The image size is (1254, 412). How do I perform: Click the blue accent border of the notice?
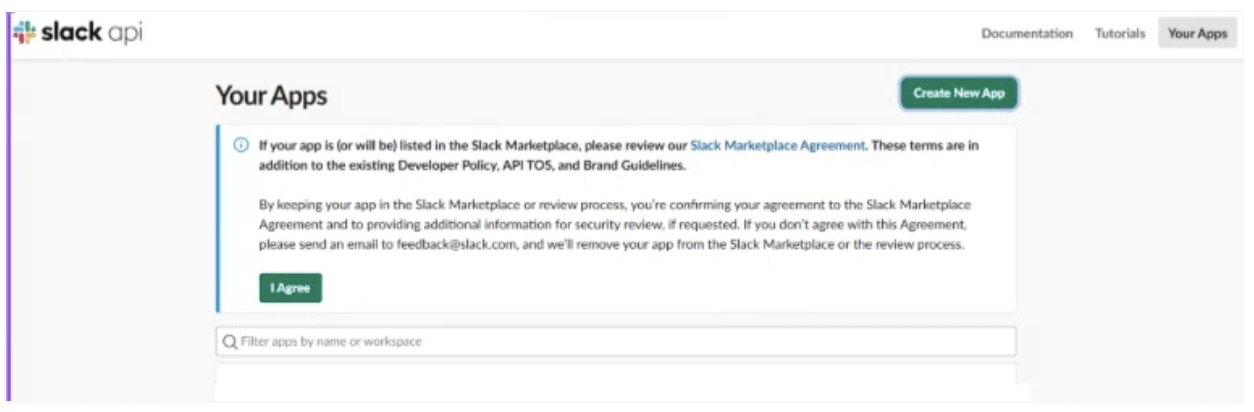[x=217, y=220]
